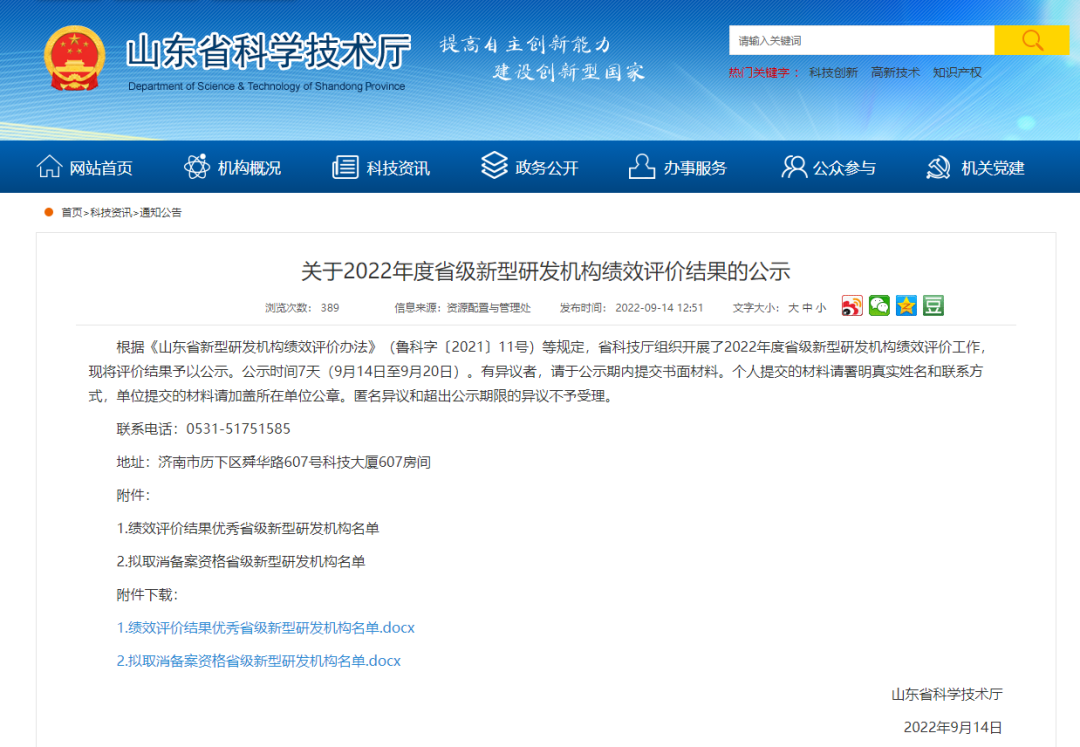The width and height of the screenshot is (1080, 747).
Task: Share the announcement to Douban
Action: (933, 306)
